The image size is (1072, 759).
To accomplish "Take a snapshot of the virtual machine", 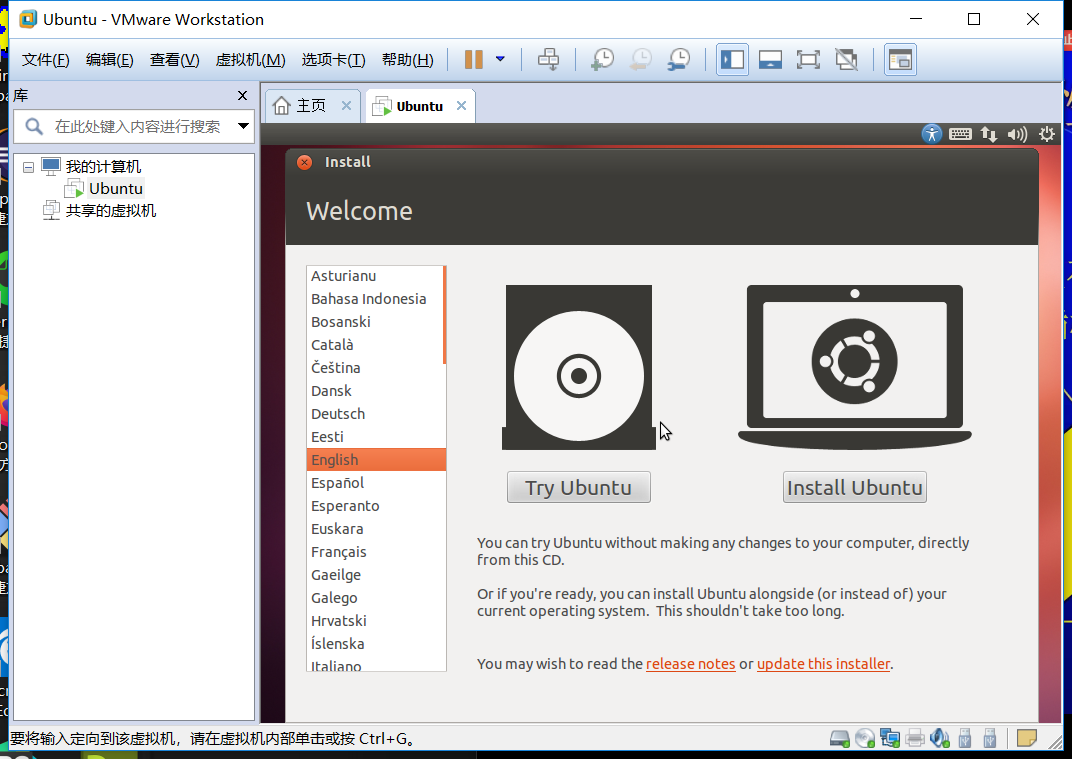I will 602,59.
